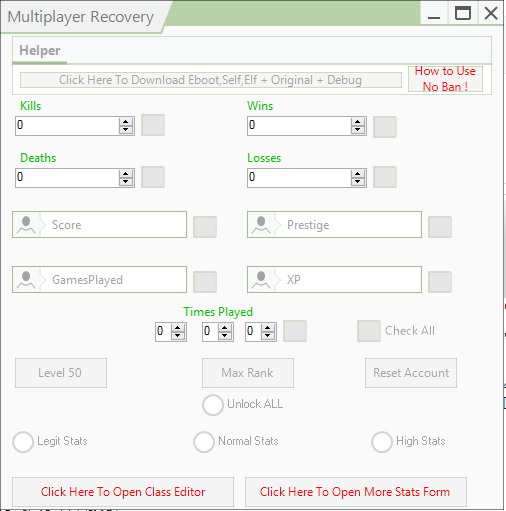The width and height of the screenshot is (506, 511).
Task: Click the user icon in Score field
Action: tap(26, 225)
